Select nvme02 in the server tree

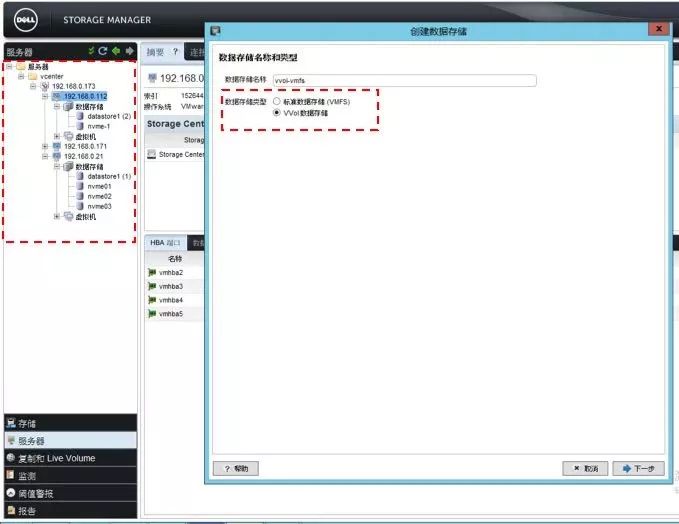pos(99,196)
